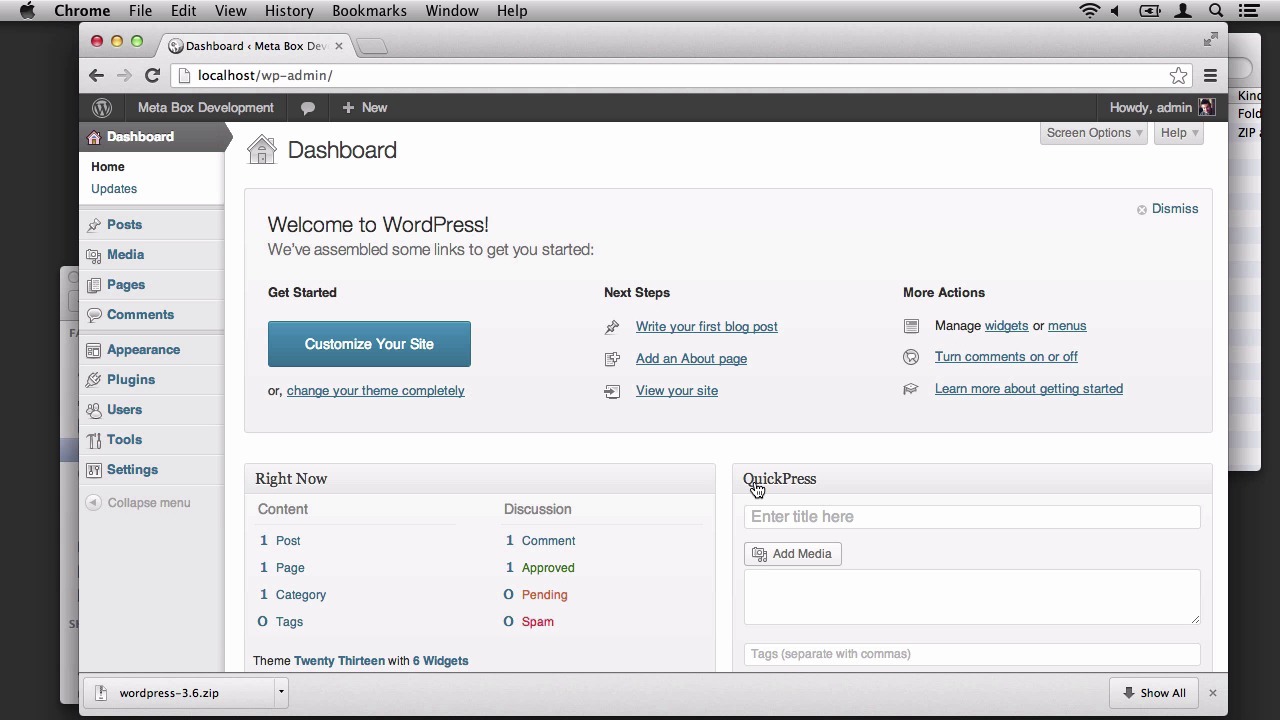Click the Apple menu icon
The height and width of the screenshot is (720, 1280).
click(x=27, y=11)
